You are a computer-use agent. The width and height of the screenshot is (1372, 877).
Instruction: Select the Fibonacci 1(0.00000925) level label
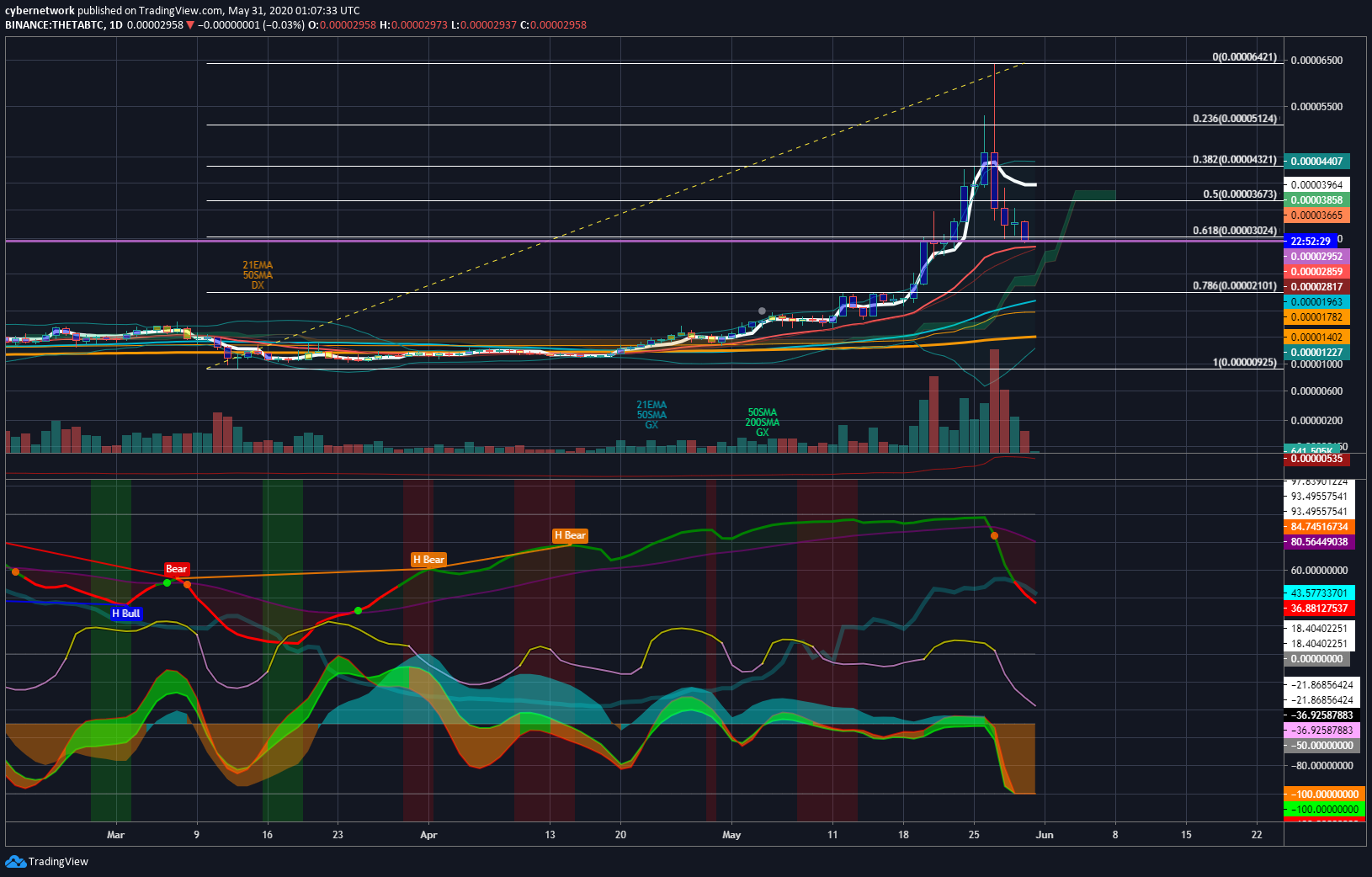click(x=1244, y=363)
